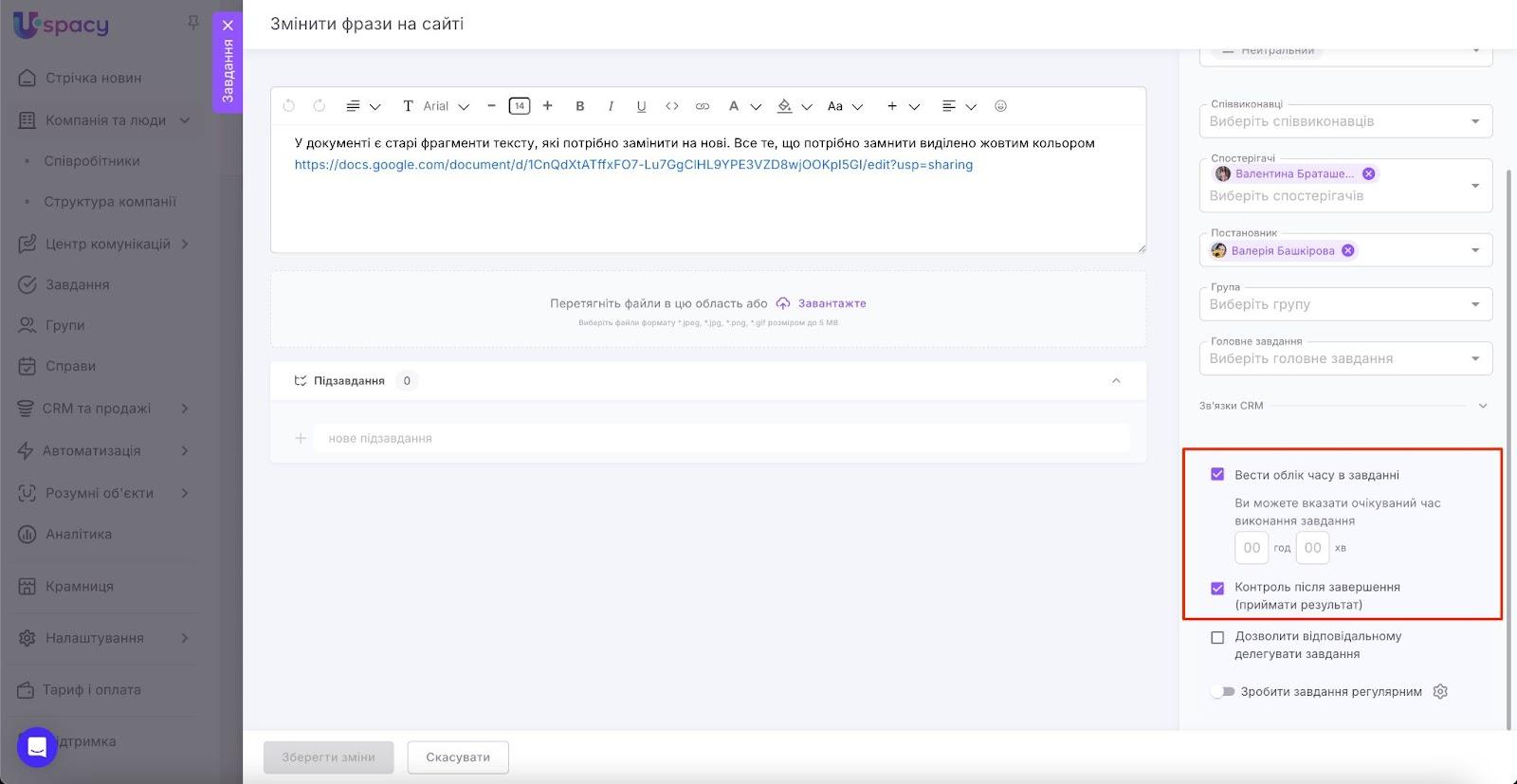The width and height of the screenshot is (1517, 784).
Task: Toggle the Вести облік часу в завданні checkbox
Action: [1217, 474]
